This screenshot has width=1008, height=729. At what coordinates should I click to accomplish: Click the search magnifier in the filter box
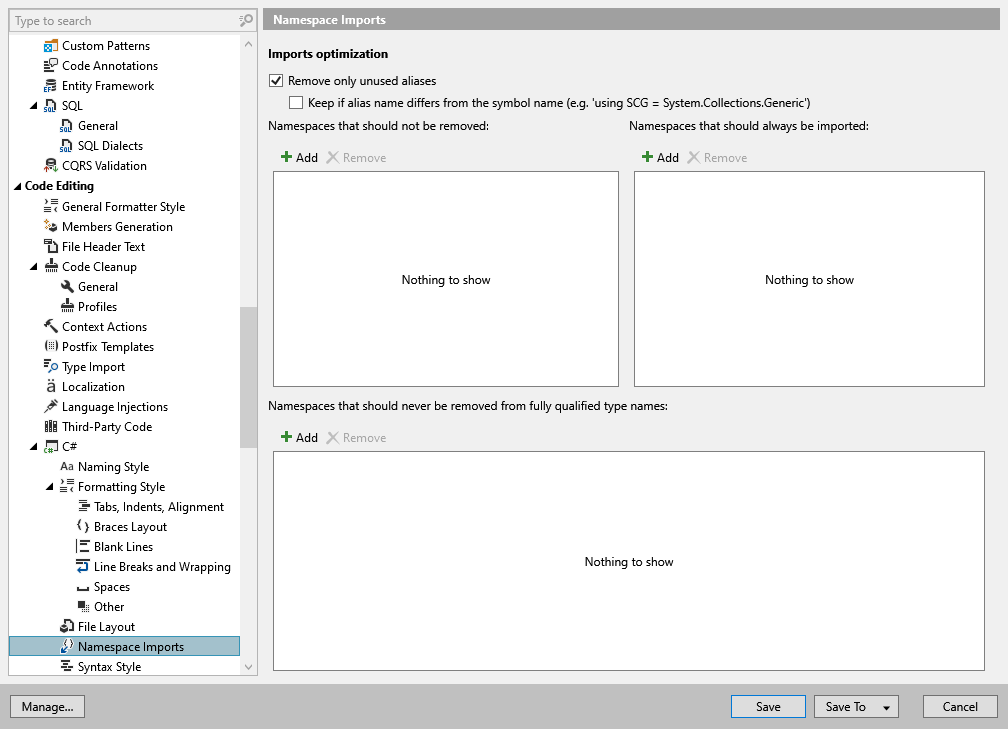pos(244,20)
